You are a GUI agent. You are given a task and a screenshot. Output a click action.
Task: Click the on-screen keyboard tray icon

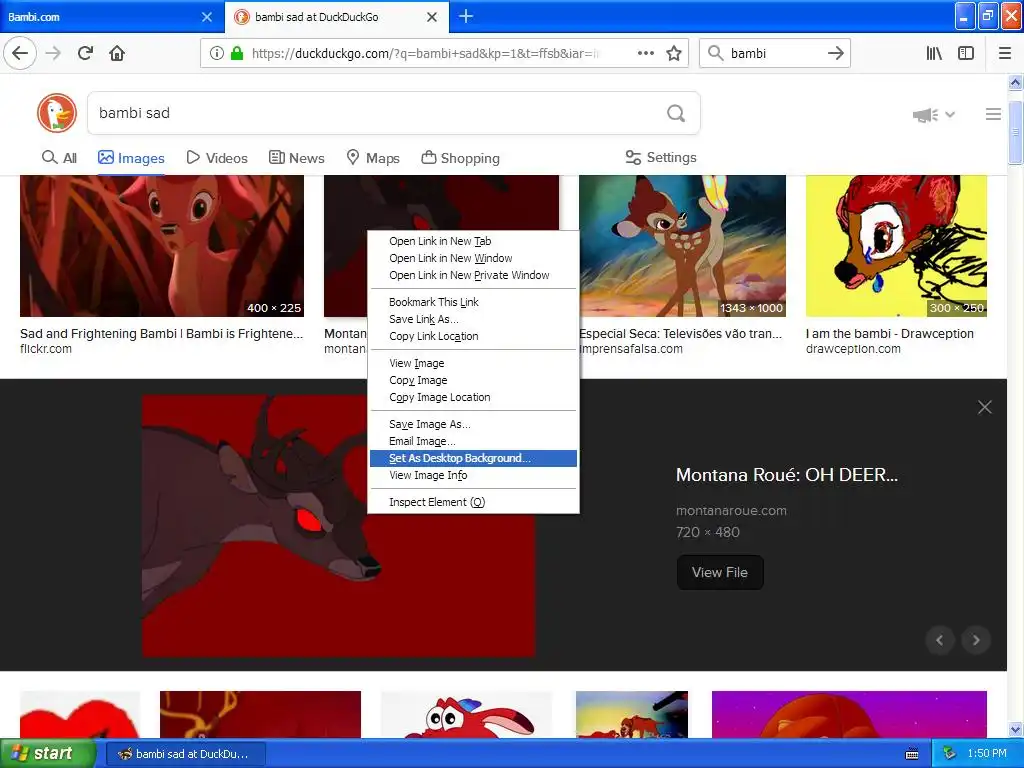(x=912, y=754)
